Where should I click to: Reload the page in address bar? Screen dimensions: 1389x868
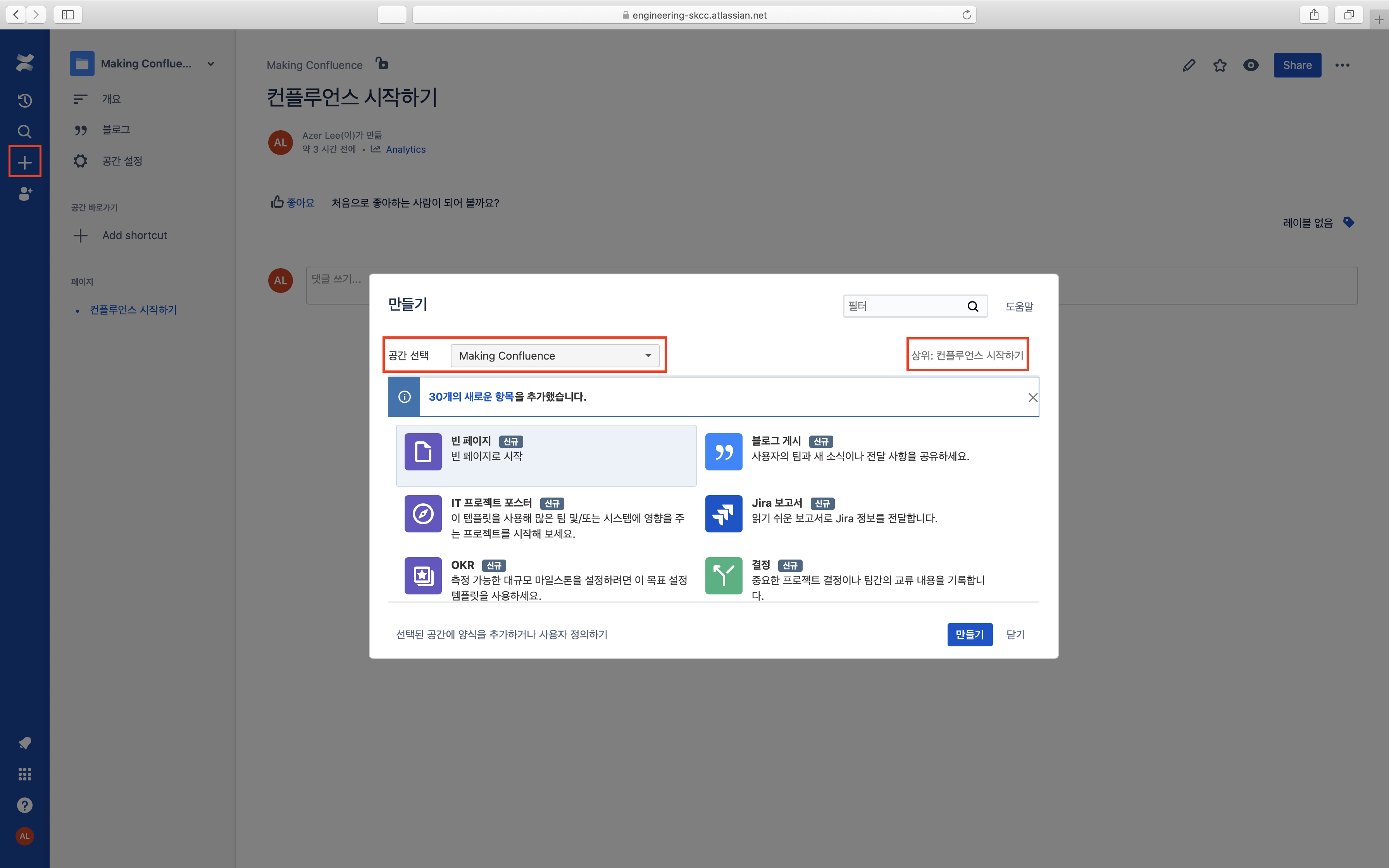pos(967,15)
